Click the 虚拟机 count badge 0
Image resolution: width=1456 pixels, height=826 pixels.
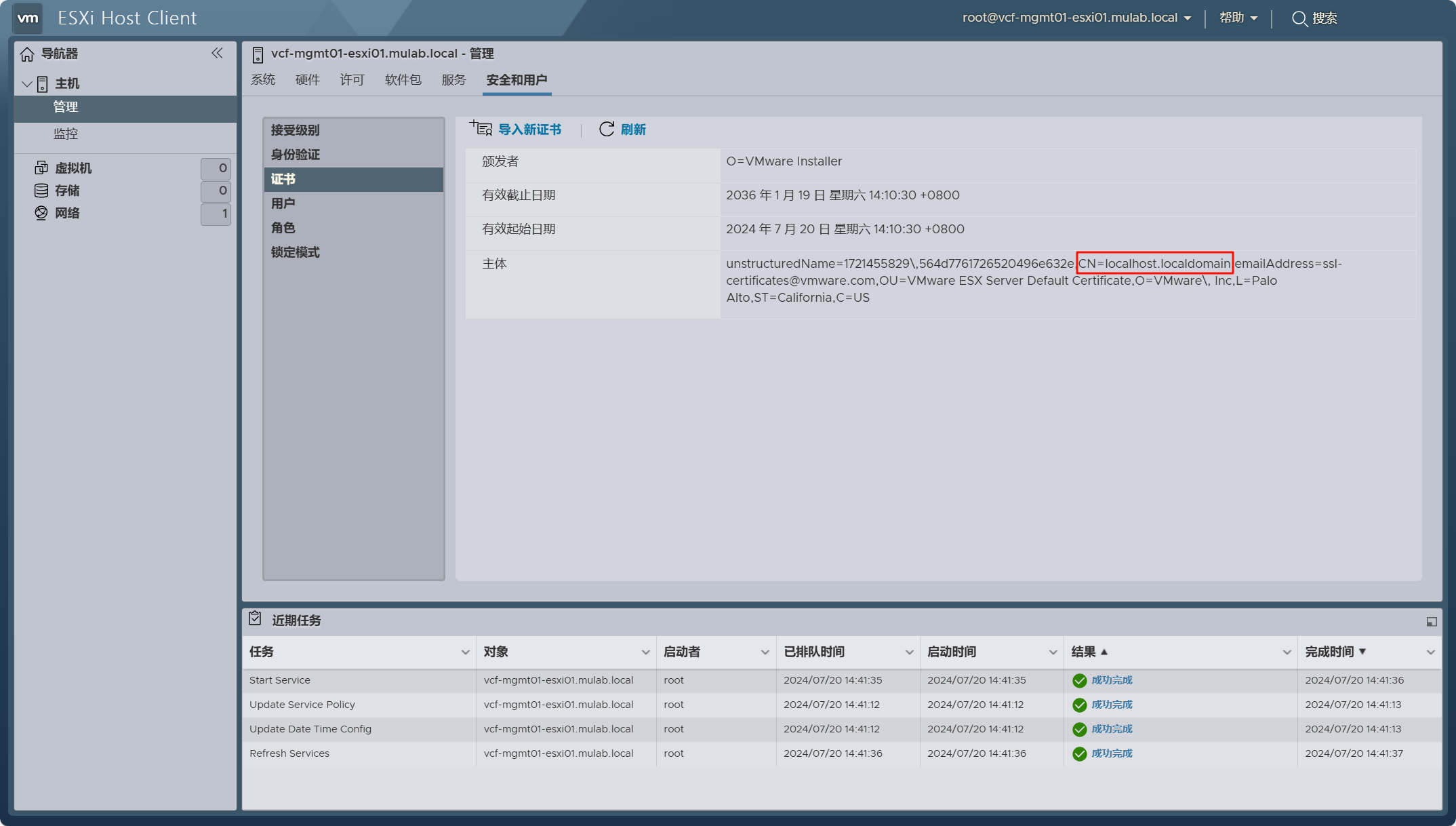[x=216, y=168]
